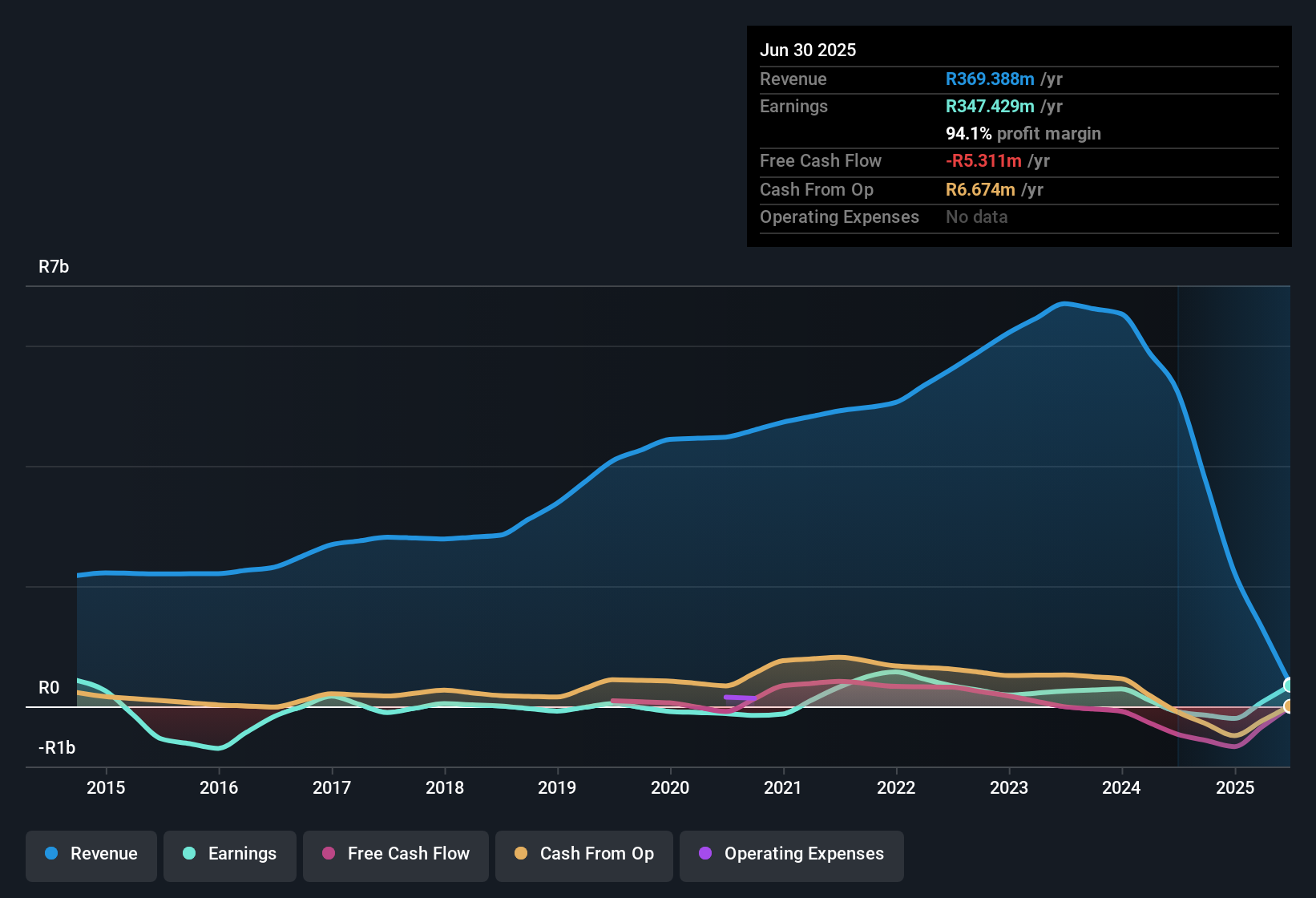Toggle the Earnings series off in the legend
Screen dimensions: 1316x898
click(230, 854)
